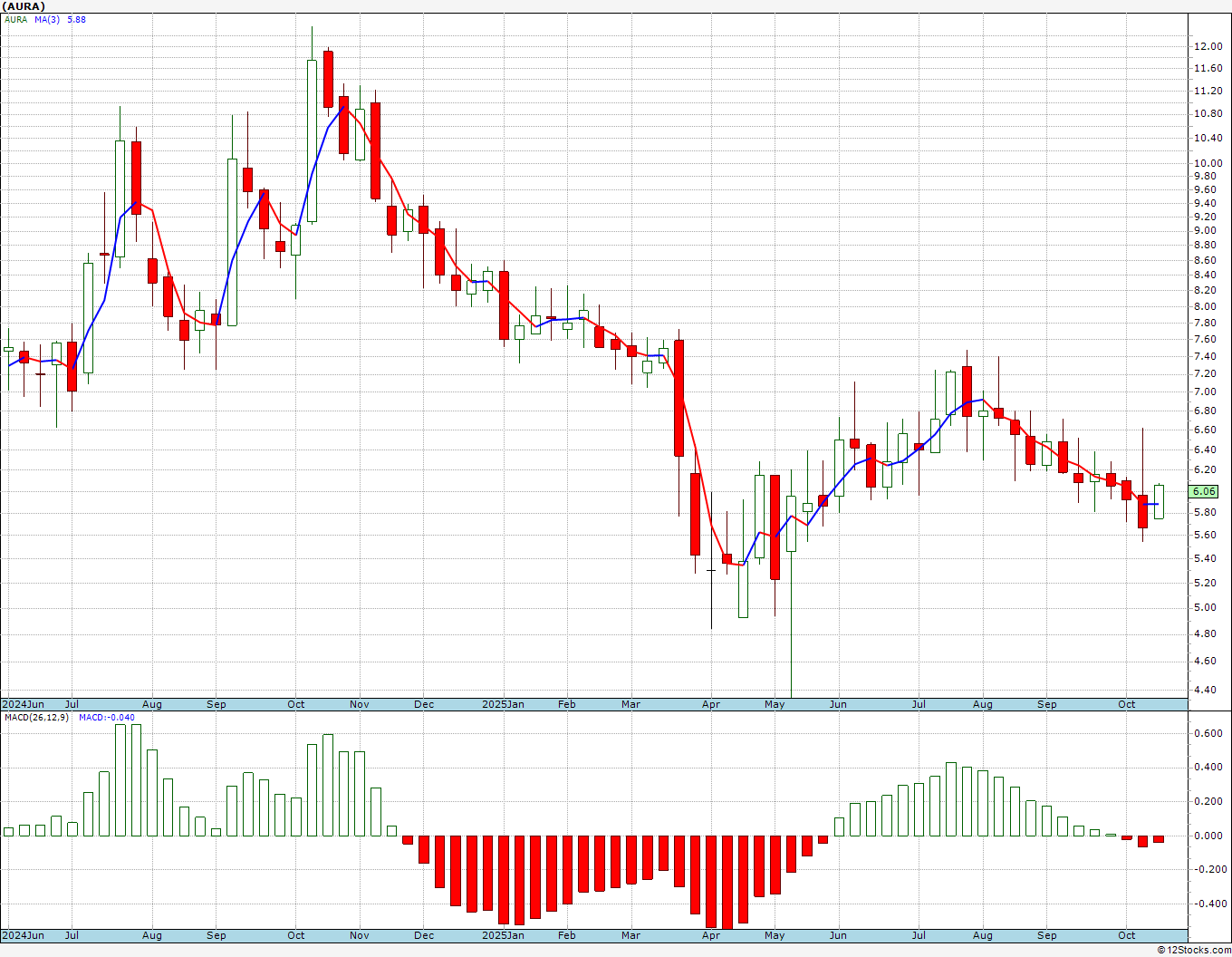Click the MACD:-0.040 value label
Viewport: 1232px width, 957px height.
click(x=107, y=718)
